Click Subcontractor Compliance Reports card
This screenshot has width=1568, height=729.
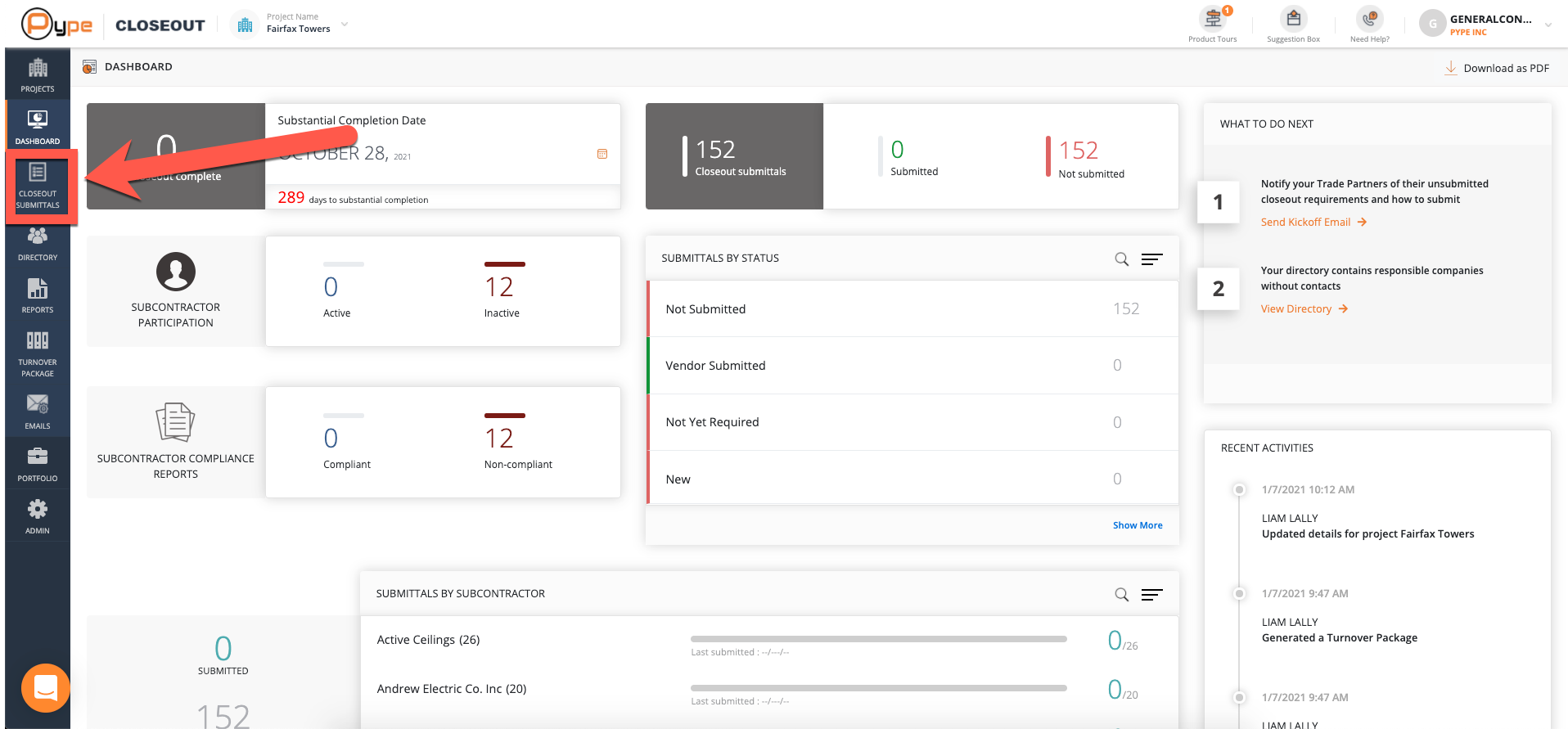(x=176, y=442)
